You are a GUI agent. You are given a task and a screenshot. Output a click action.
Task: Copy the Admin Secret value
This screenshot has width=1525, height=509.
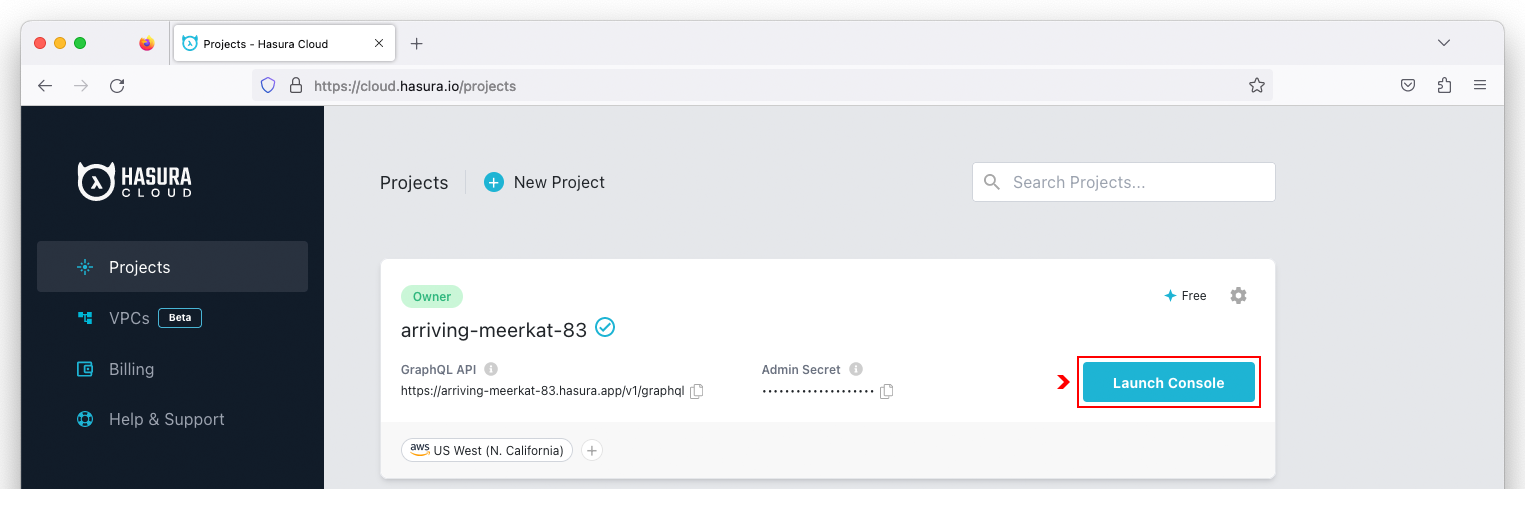(886, 391)
